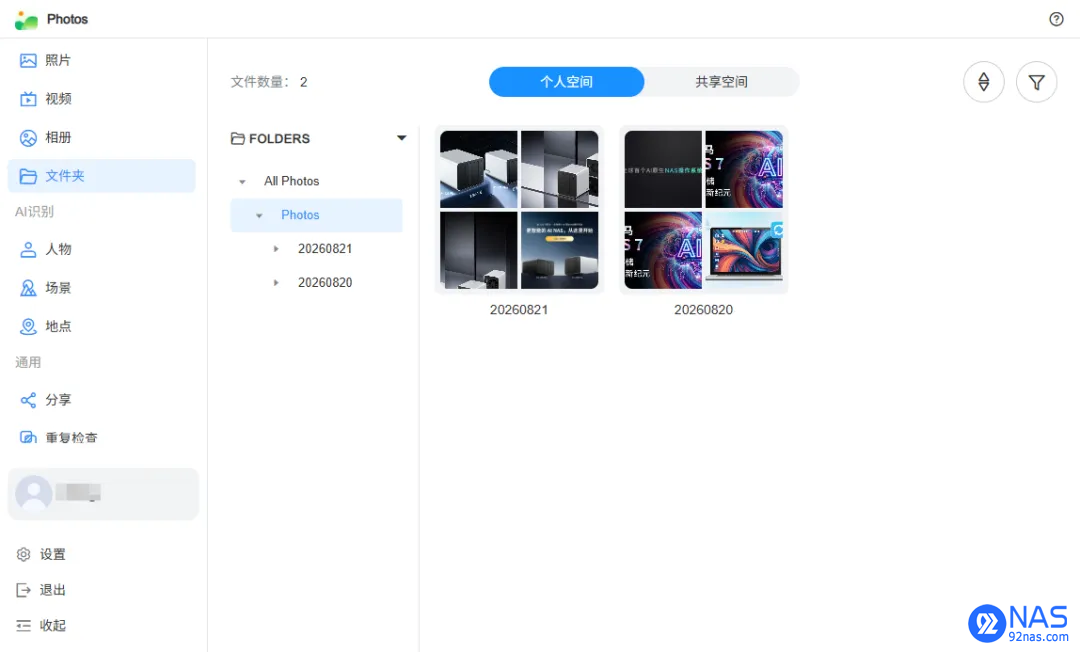The image size is (1080, 652).
Task: Click the 分享 share icon
Action: pos(28,400)
